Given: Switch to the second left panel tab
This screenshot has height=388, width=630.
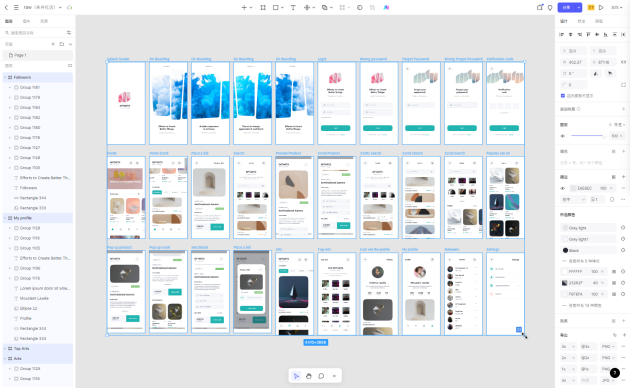Looking at the screenshot, I should click(26, 21).
